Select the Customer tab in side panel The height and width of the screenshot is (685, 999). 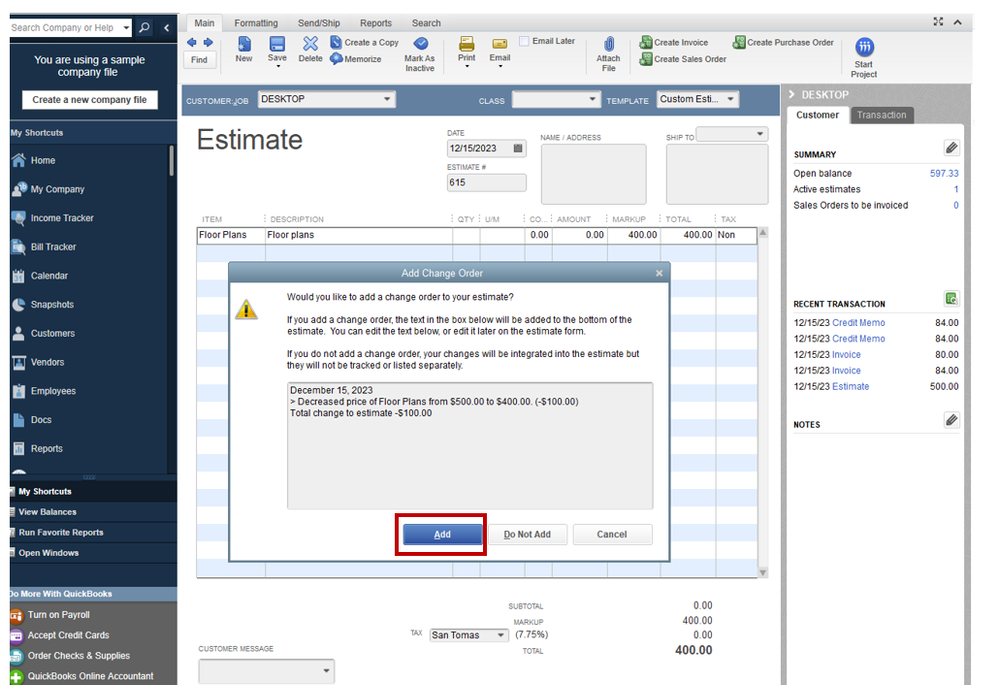coord(817,115)
